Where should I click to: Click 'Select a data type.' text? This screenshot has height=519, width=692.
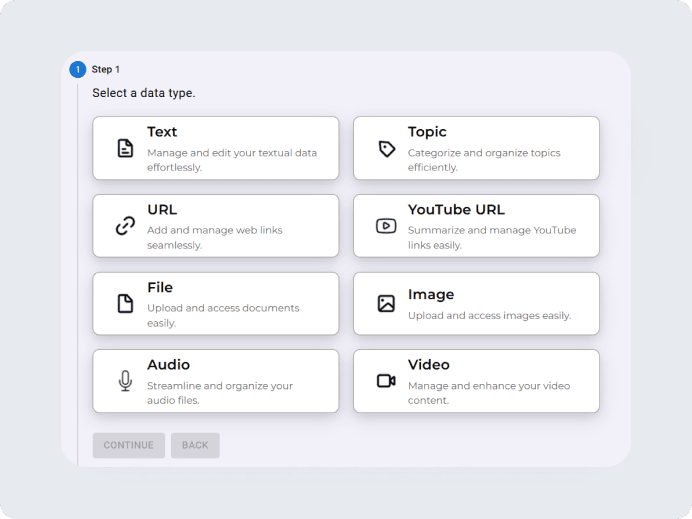point(143,93)
